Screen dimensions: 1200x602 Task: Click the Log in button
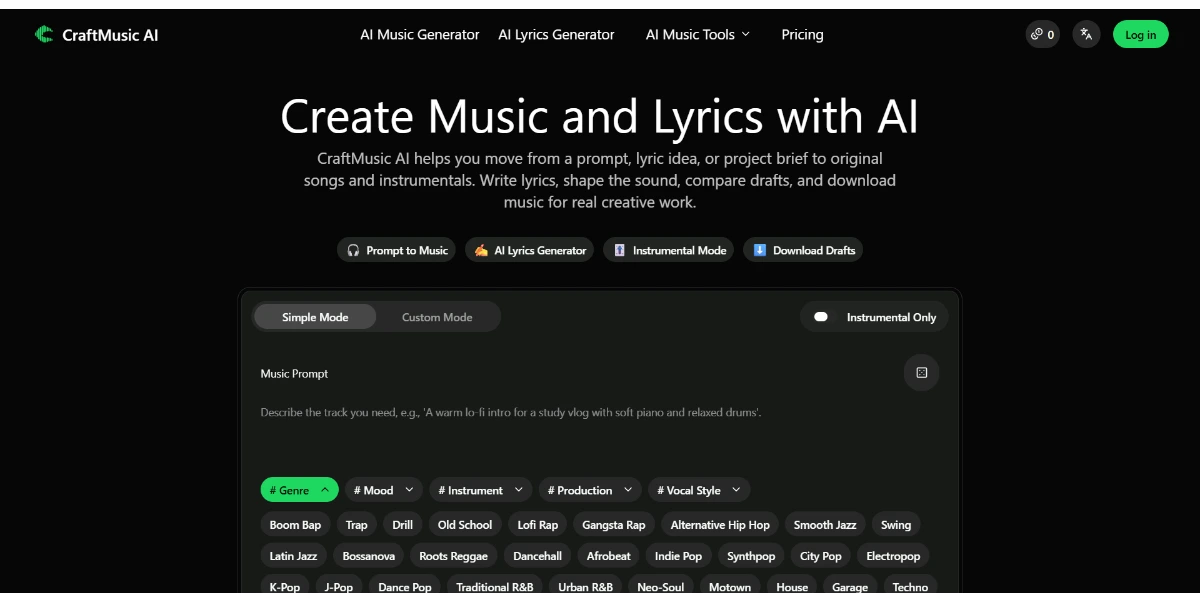coord(1140,34)
